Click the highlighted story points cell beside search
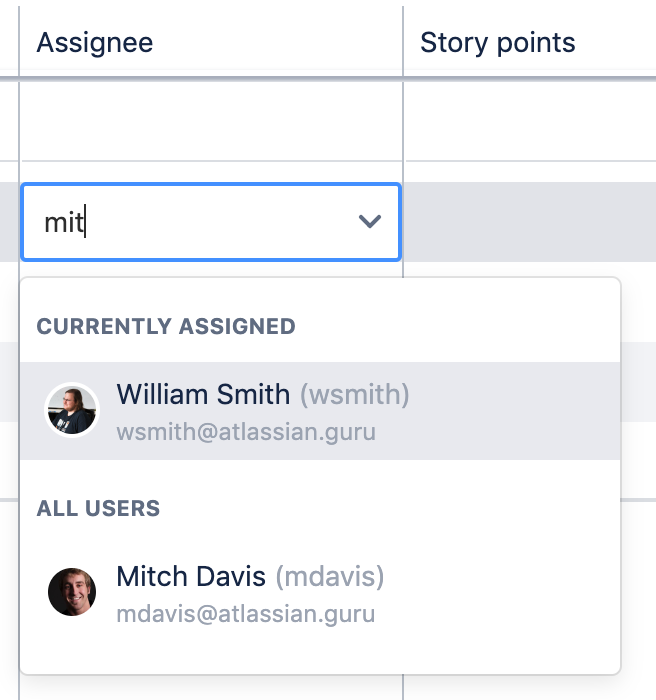The height and width of the screenshot is (700, 656). [x=530, y=222]
